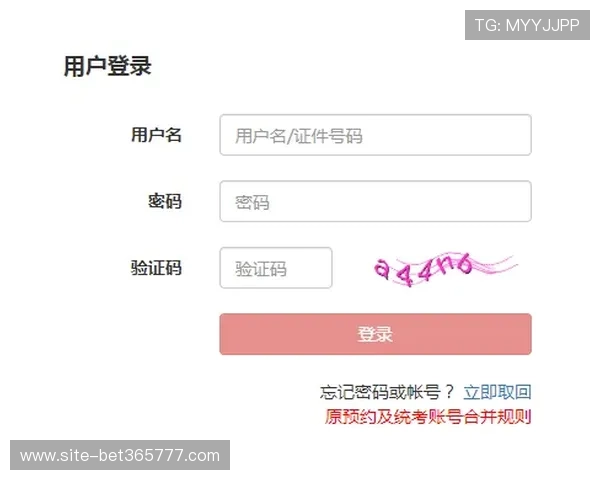
Task: Click the 密码 field label
Action: [x=165, y=201]
